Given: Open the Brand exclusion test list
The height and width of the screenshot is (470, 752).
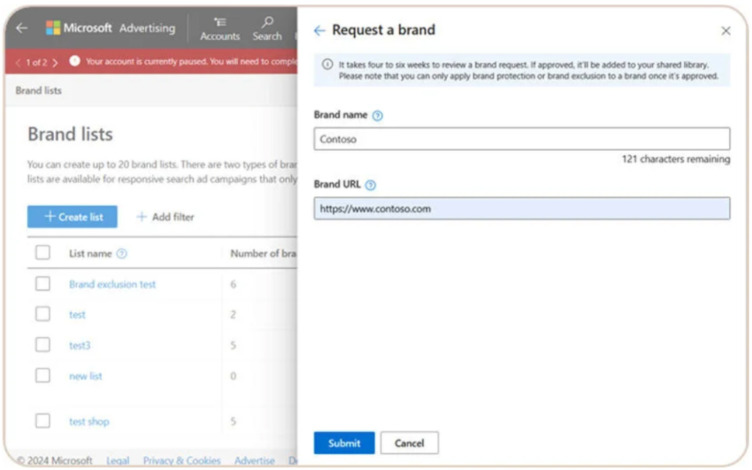Looking at the screenshot, I should pos(112,284).
